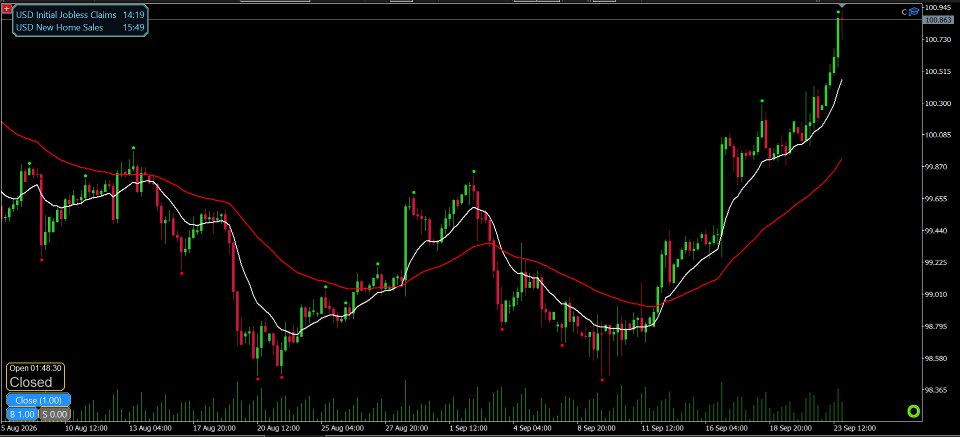
Task: Click the Open 01:48:30 Closed status box
Action: click(x=36, y=376)
